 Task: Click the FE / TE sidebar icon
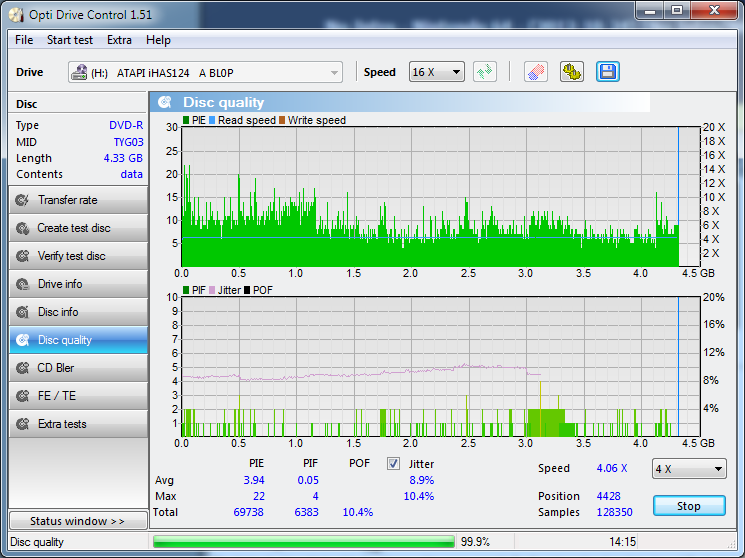(x=22, y=396)
